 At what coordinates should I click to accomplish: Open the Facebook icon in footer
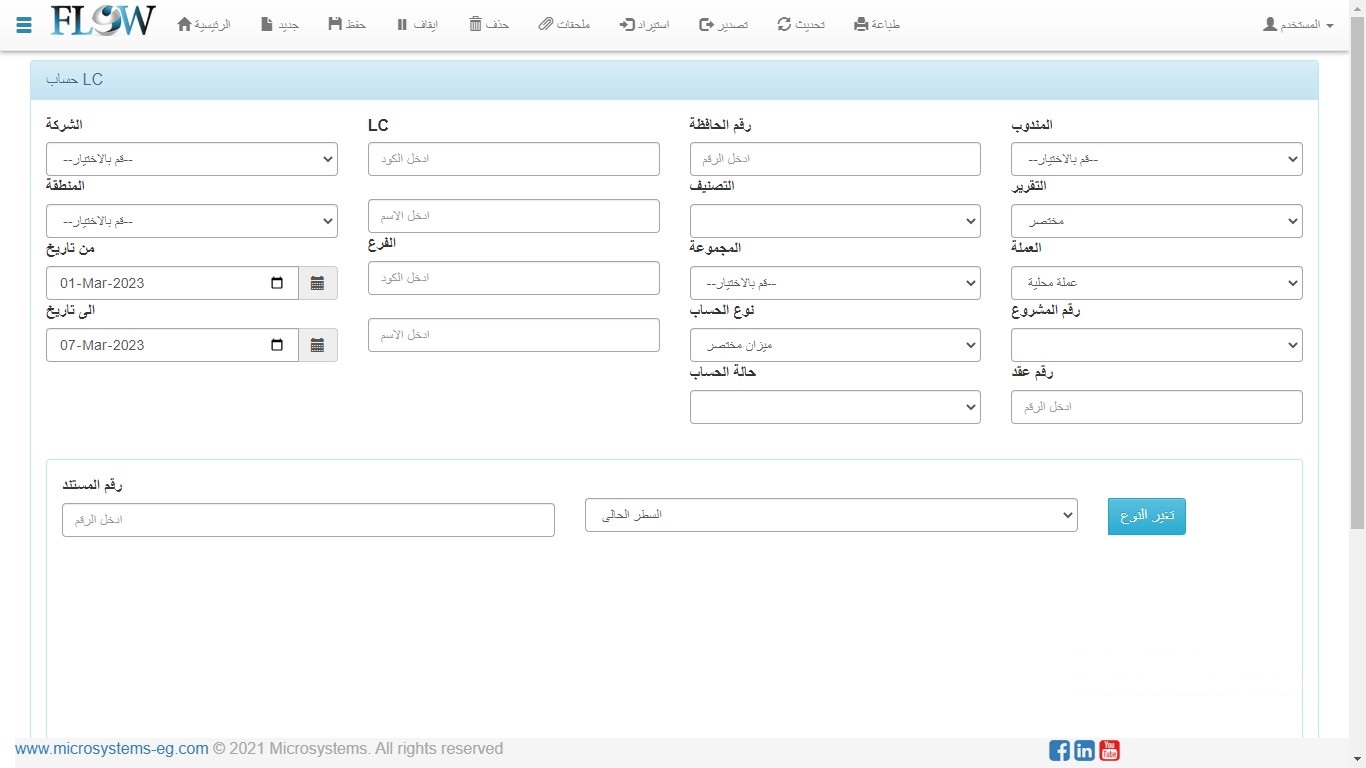1059,750
